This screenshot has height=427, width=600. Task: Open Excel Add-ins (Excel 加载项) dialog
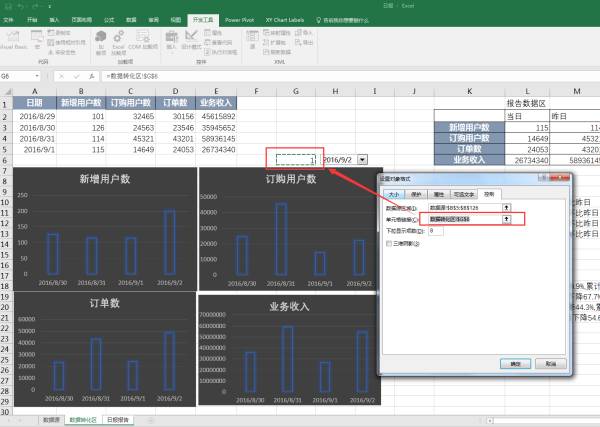119,43
